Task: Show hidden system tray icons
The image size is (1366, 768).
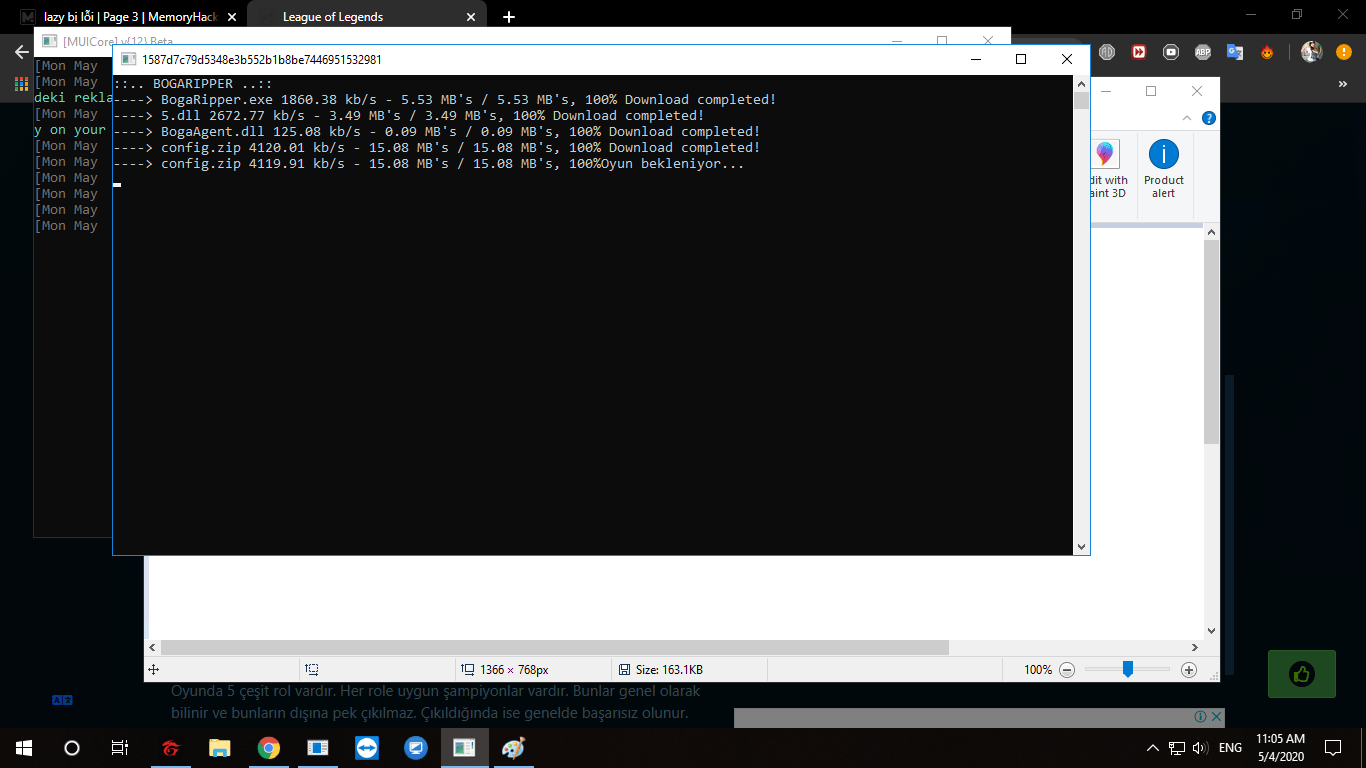Action: 1153,748
